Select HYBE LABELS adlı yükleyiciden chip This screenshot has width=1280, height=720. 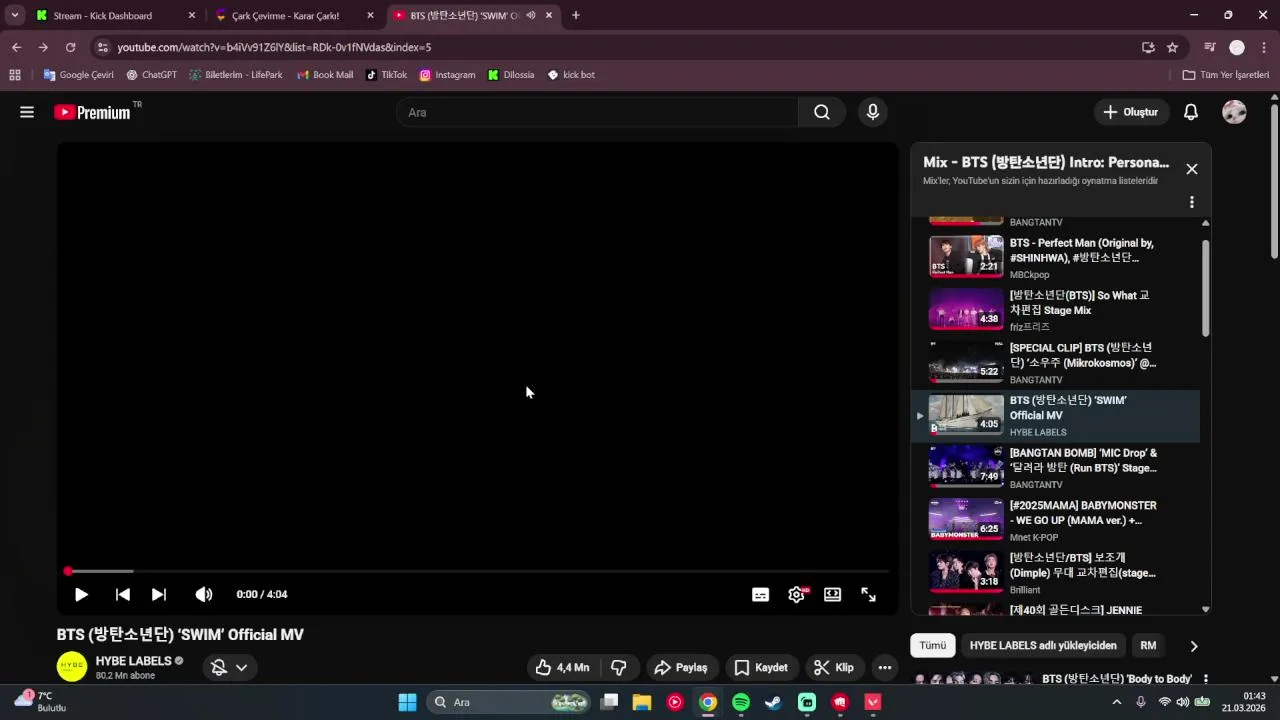(x=1042, y=645)
